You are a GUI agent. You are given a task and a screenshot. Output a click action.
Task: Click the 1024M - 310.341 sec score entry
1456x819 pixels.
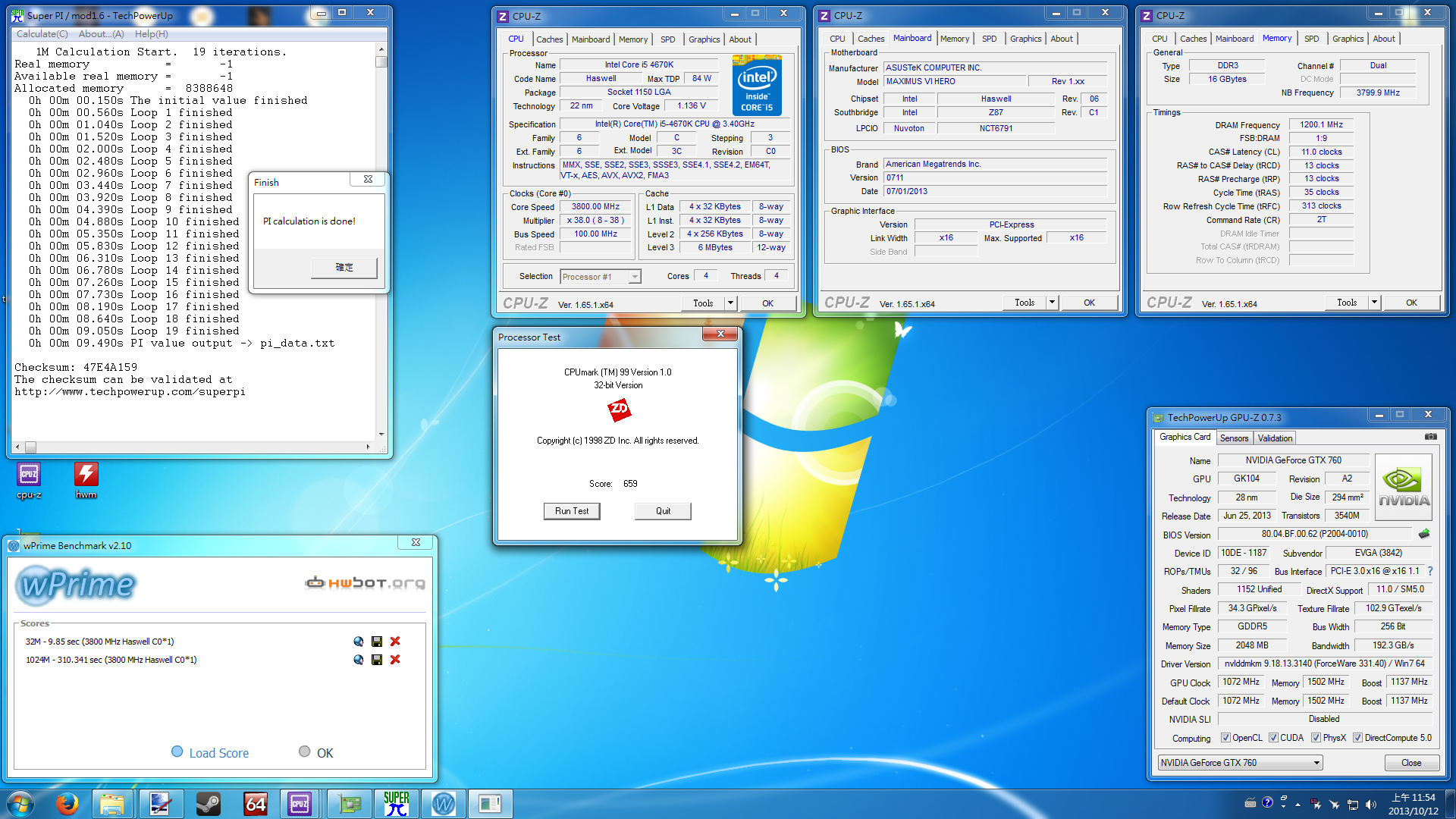[x=111, y=660]
